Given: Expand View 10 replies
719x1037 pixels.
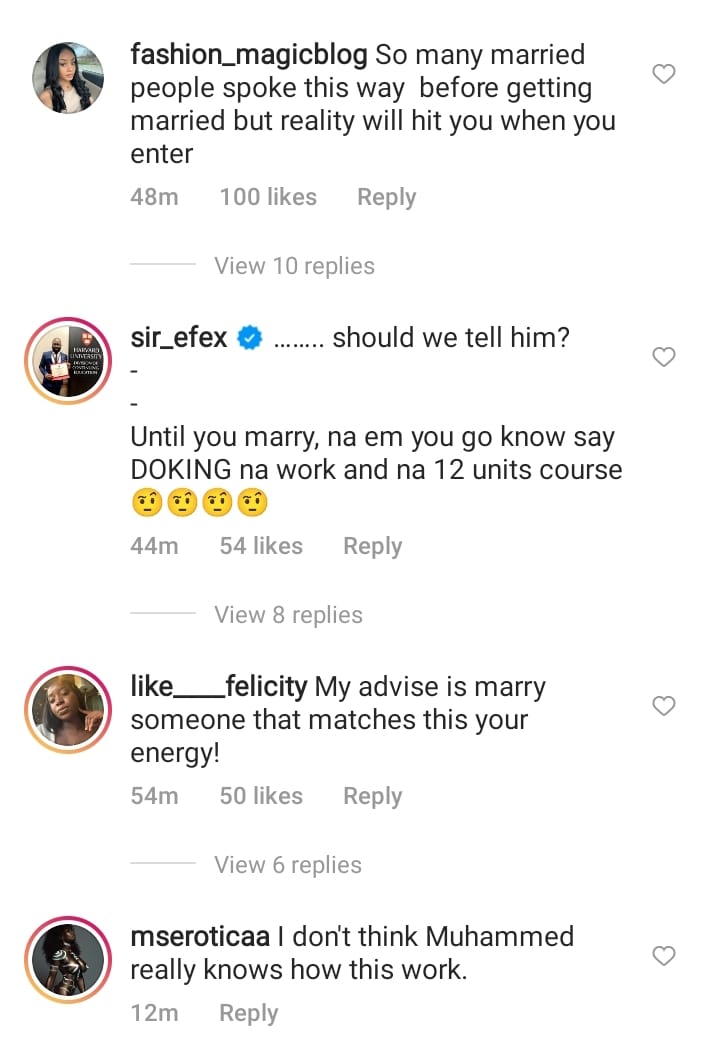Looking at the screenshot, I should point(294,266).
